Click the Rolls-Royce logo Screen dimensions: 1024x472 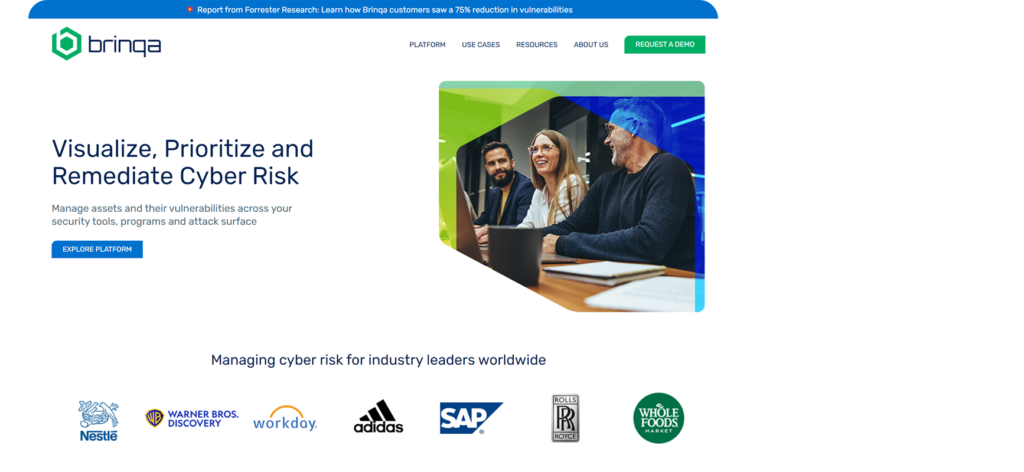(x=566, y=418)
